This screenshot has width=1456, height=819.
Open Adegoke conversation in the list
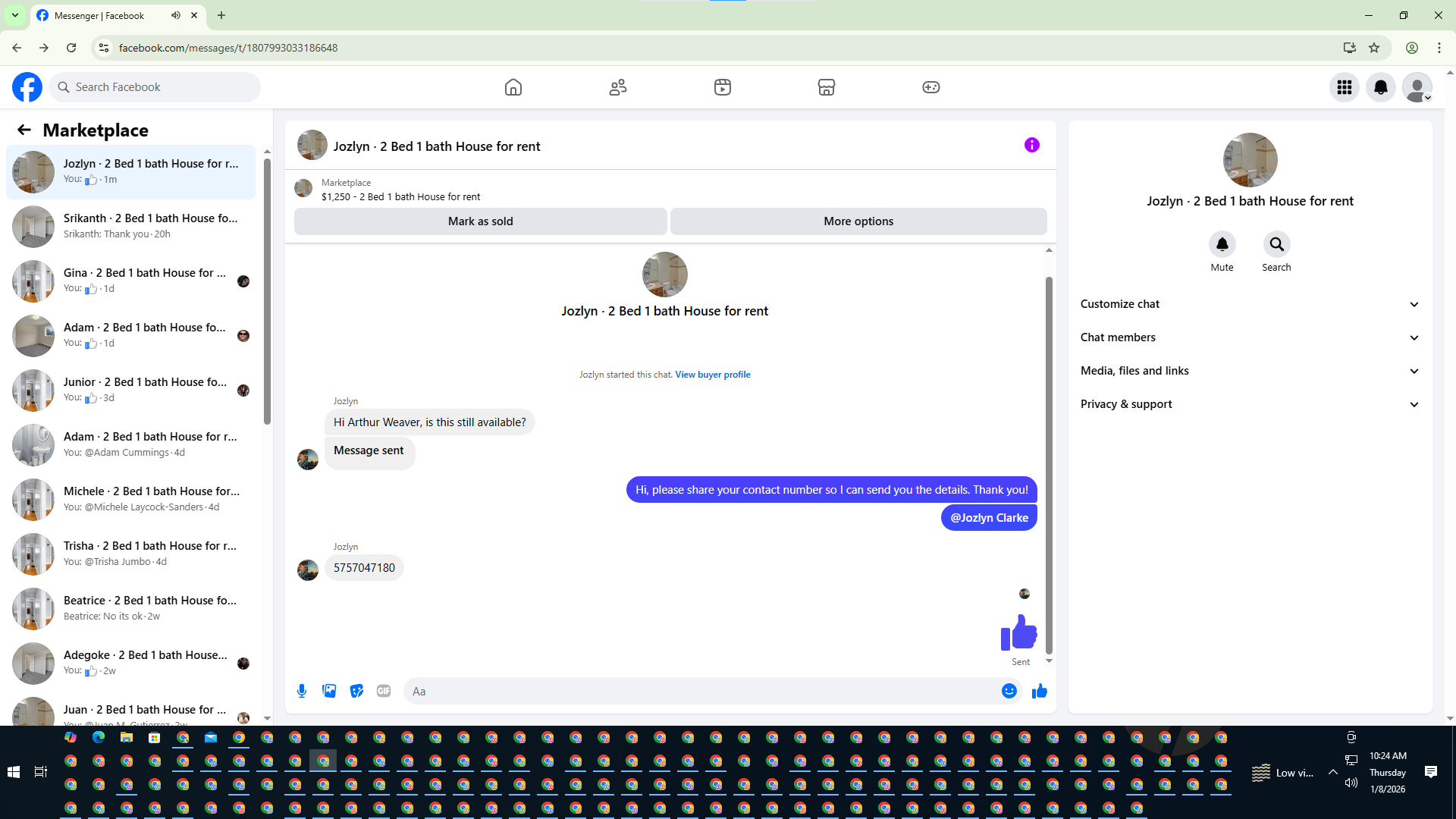(130, 663)
